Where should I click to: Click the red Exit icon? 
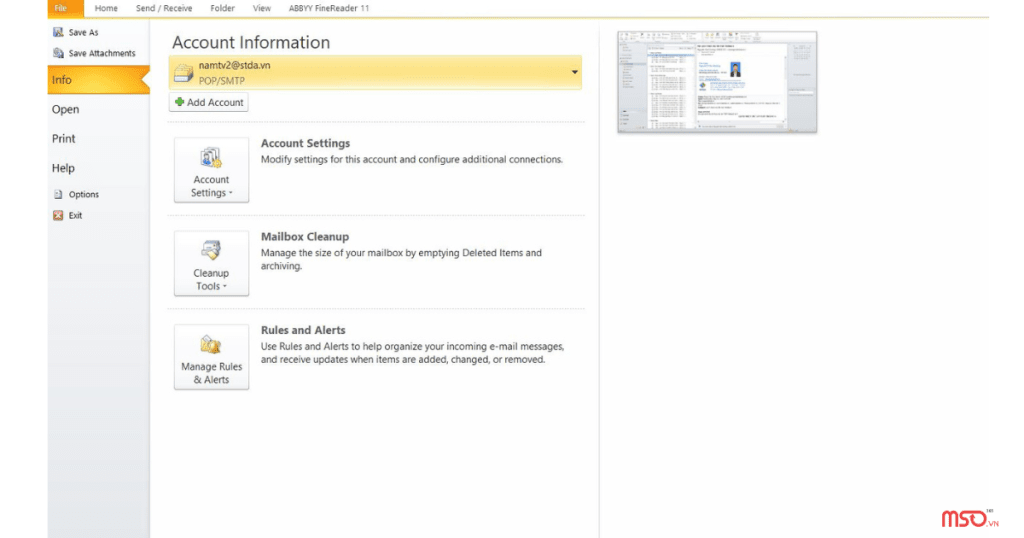pos(58,215)
